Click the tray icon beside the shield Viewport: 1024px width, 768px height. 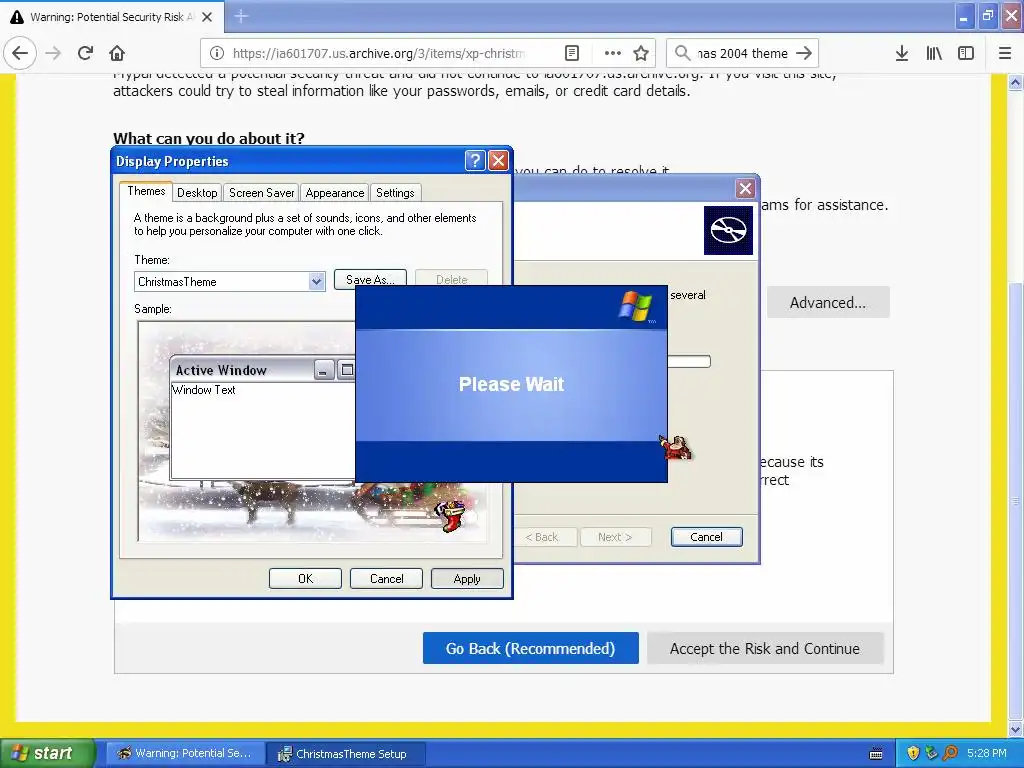coord(931,753)
